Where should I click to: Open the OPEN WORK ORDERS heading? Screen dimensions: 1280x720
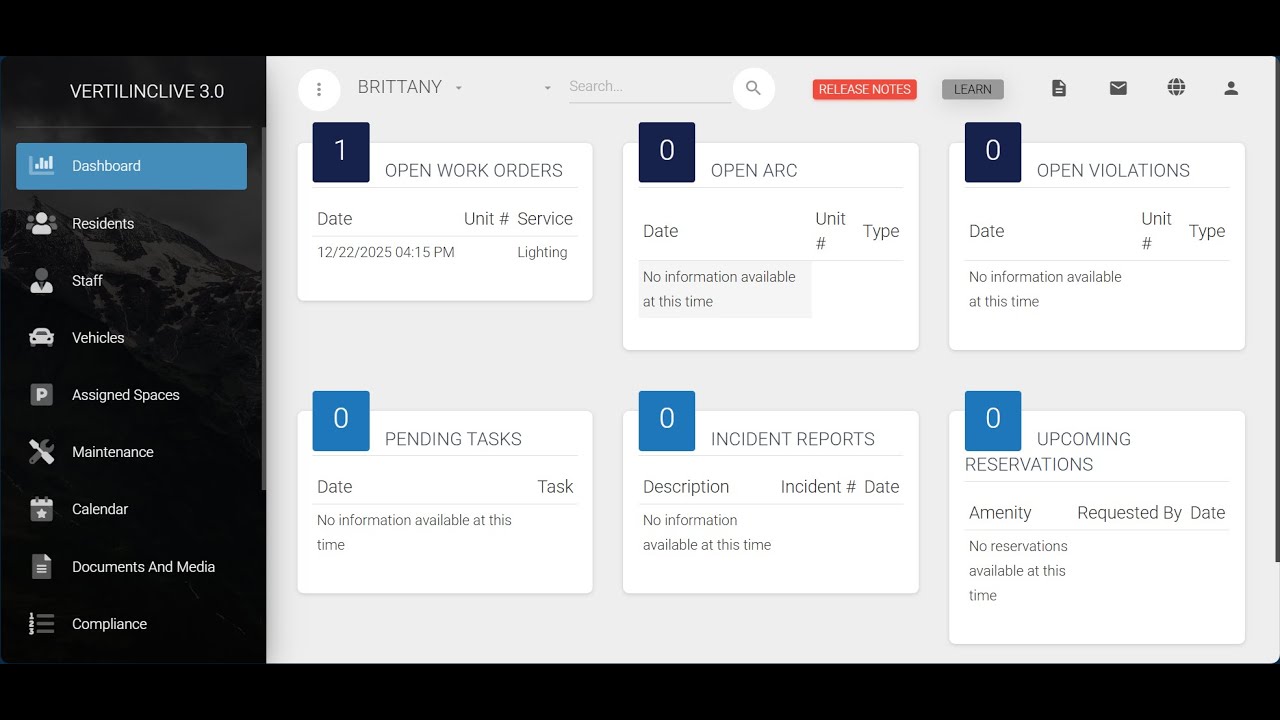point(474,170)
